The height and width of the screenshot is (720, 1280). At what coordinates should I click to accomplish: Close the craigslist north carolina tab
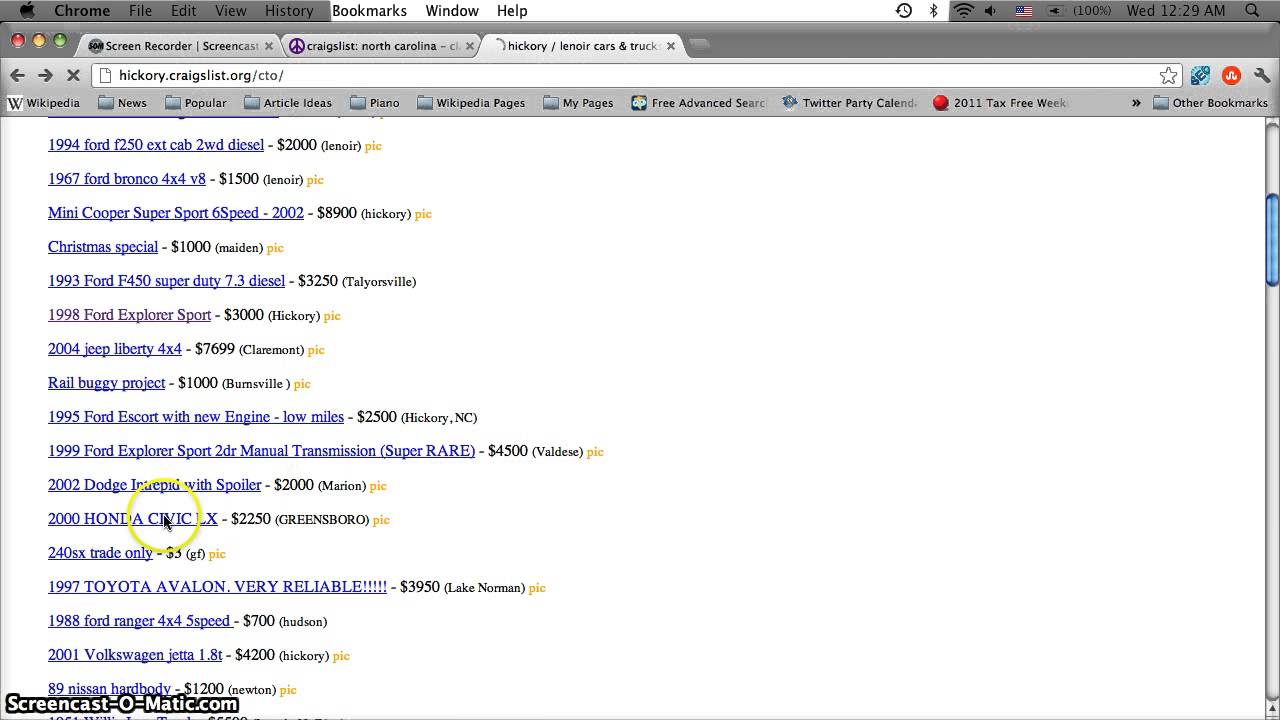point(468,45)
